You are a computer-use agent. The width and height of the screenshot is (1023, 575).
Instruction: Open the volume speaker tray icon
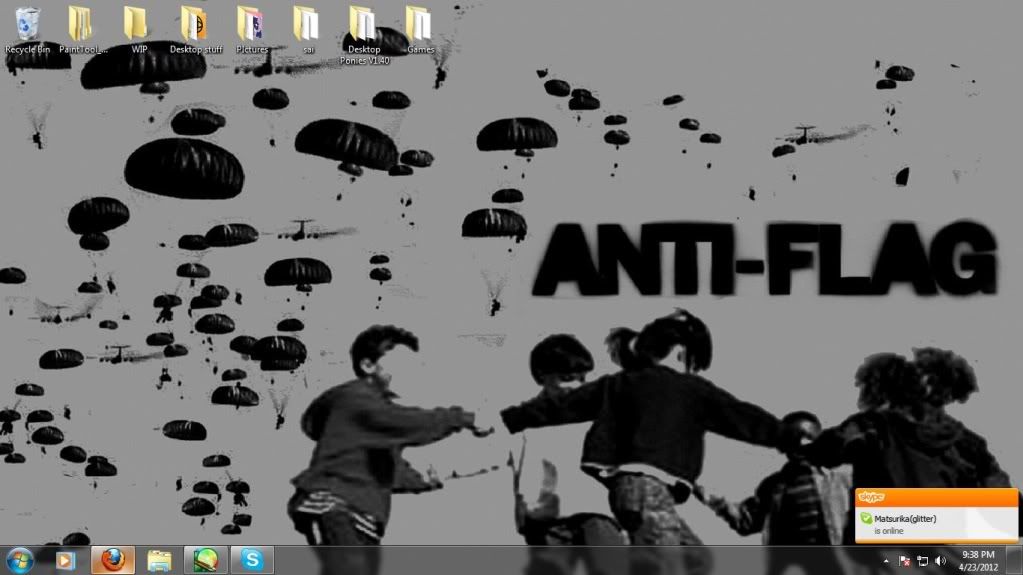940,561
